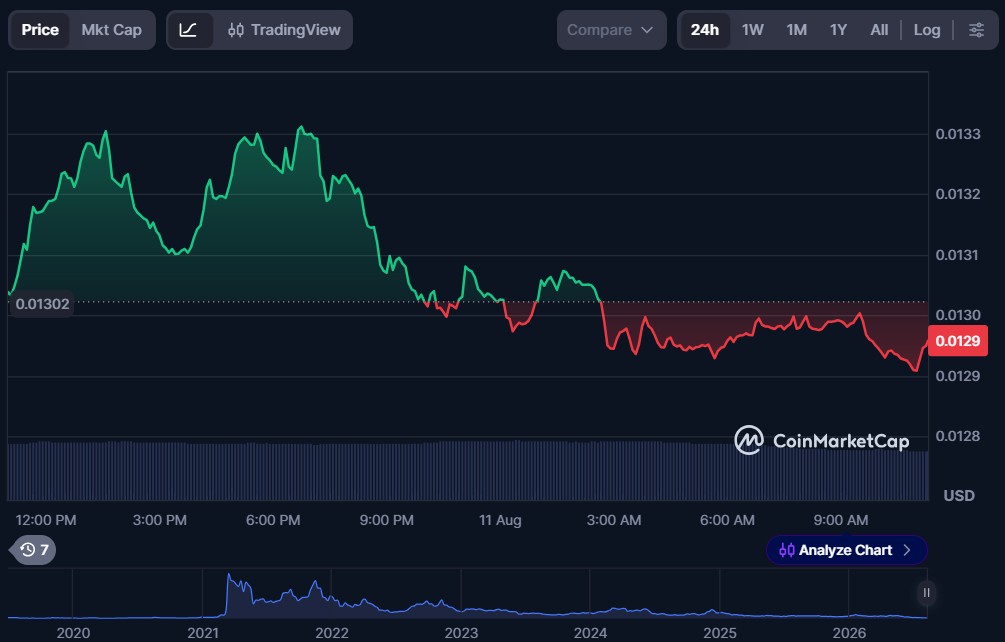Click the 3:00 PM time label
This screenshot has width=1005, height=642.
[x=160, y=520]
